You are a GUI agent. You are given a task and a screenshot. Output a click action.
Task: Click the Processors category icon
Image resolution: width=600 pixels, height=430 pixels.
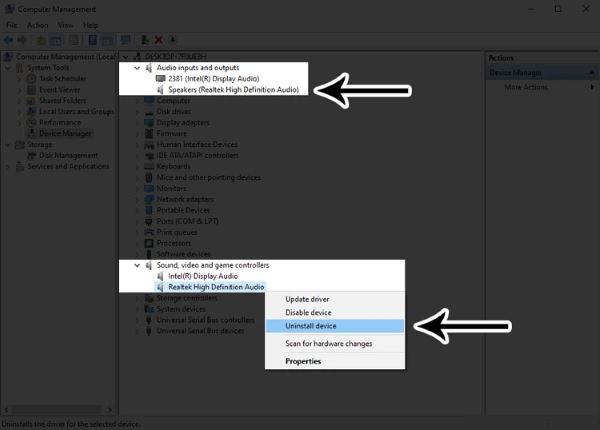point(149,243)
